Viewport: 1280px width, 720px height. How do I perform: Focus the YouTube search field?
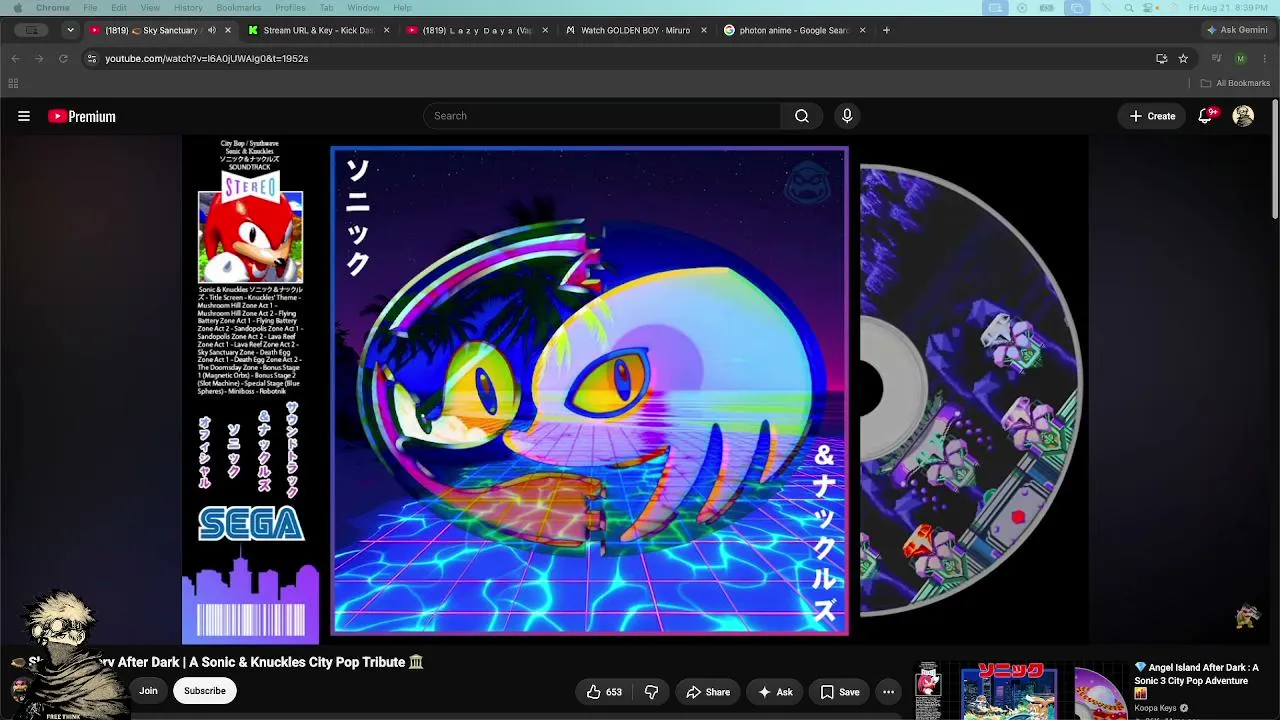coord(602,116)
